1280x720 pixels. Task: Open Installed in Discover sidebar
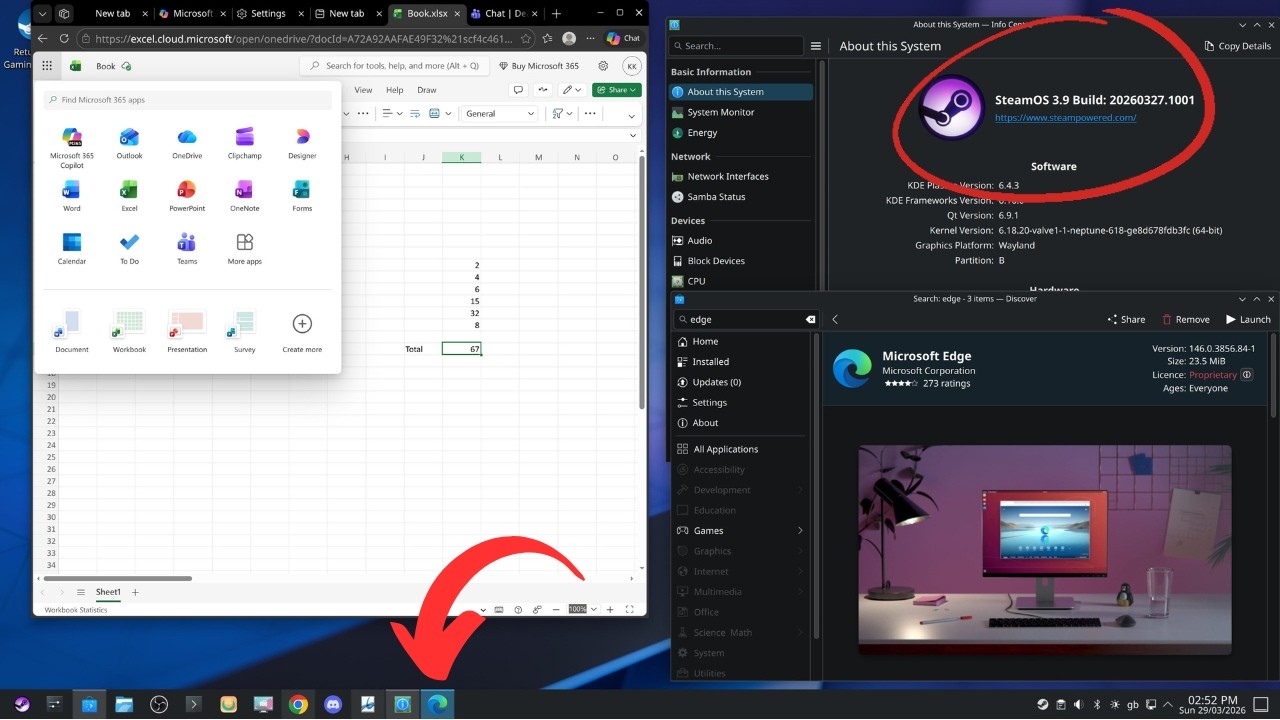(741, 362)
